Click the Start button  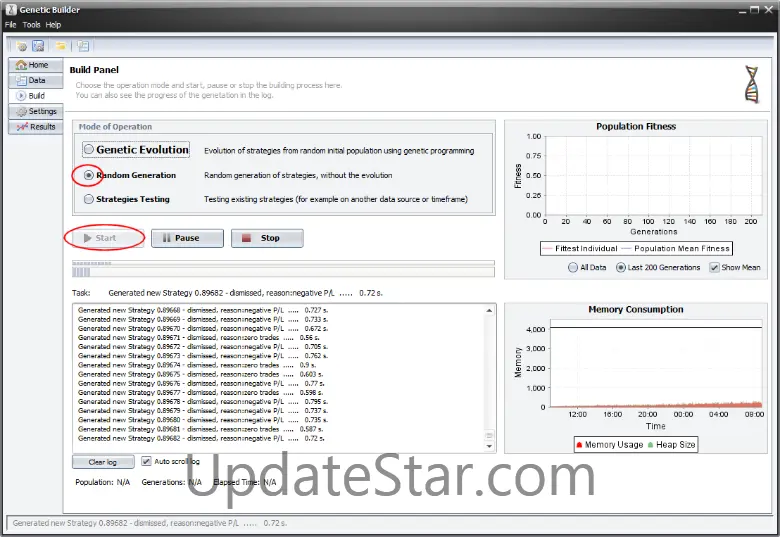coord(107,238)
